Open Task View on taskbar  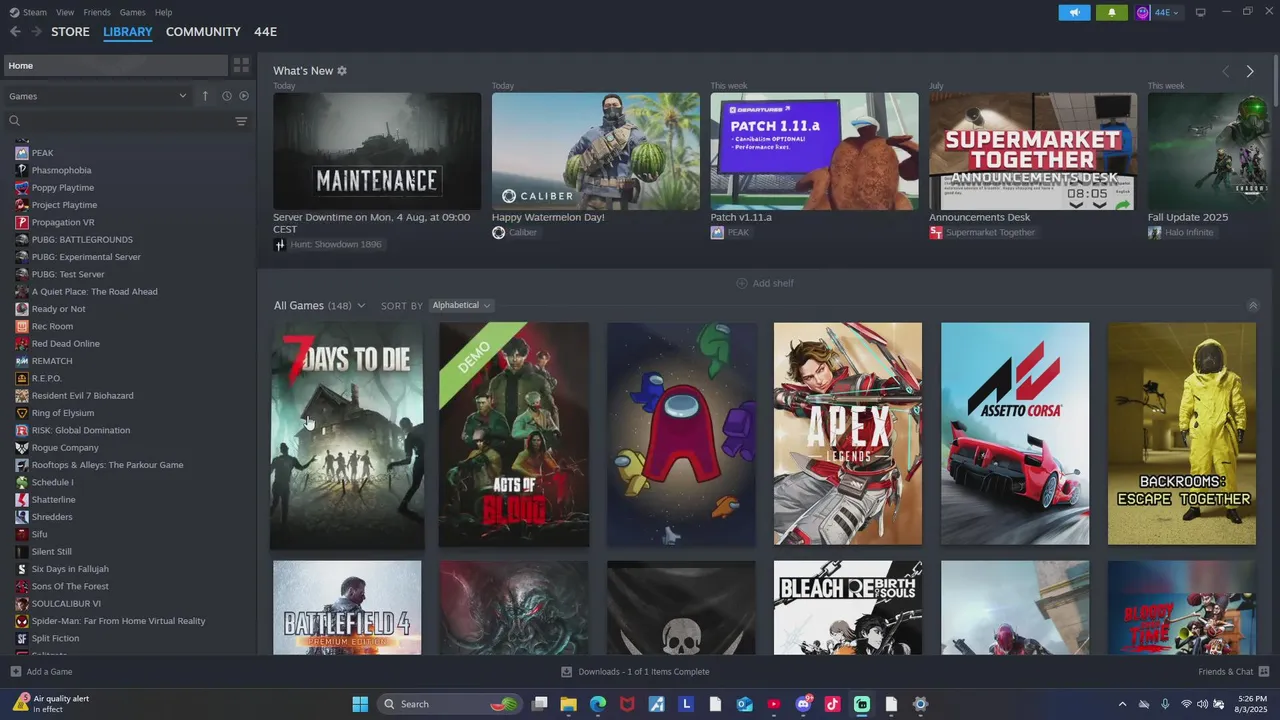point(539,704)
